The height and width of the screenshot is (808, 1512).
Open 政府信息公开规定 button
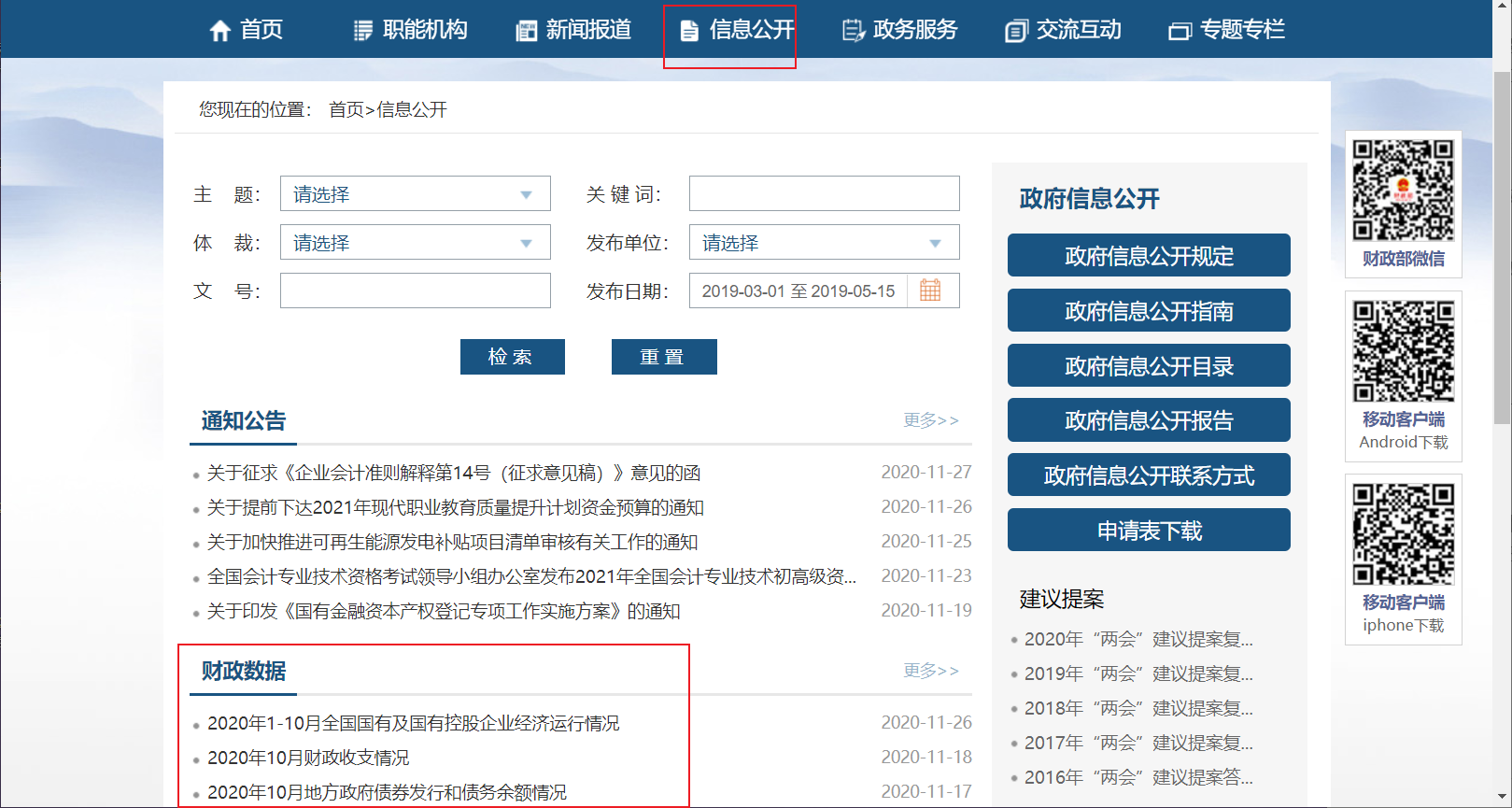(x=1149, y=256)
